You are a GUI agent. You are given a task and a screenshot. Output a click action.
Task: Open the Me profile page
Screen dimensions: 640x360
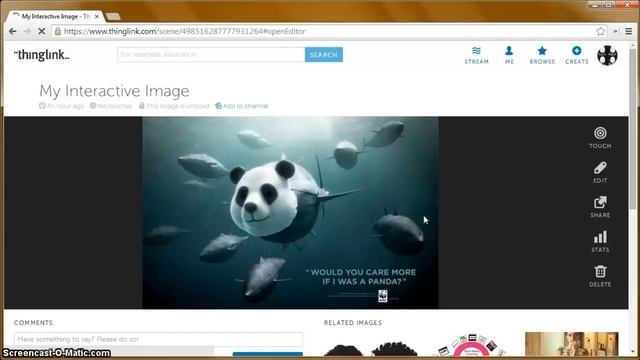(x=509, y=55)
